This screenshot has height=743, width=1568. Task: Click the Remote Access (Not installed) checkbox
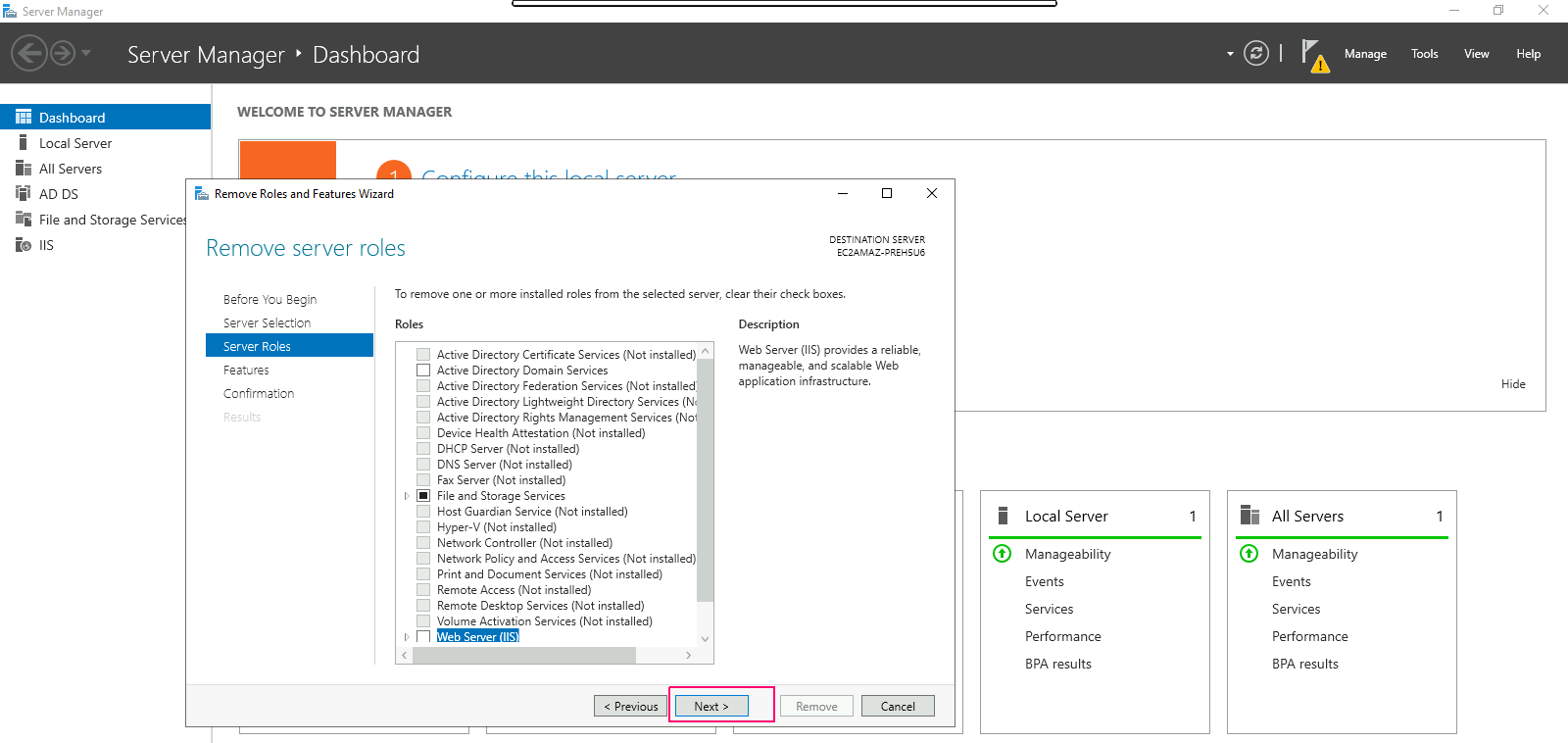tap(423, 590)
